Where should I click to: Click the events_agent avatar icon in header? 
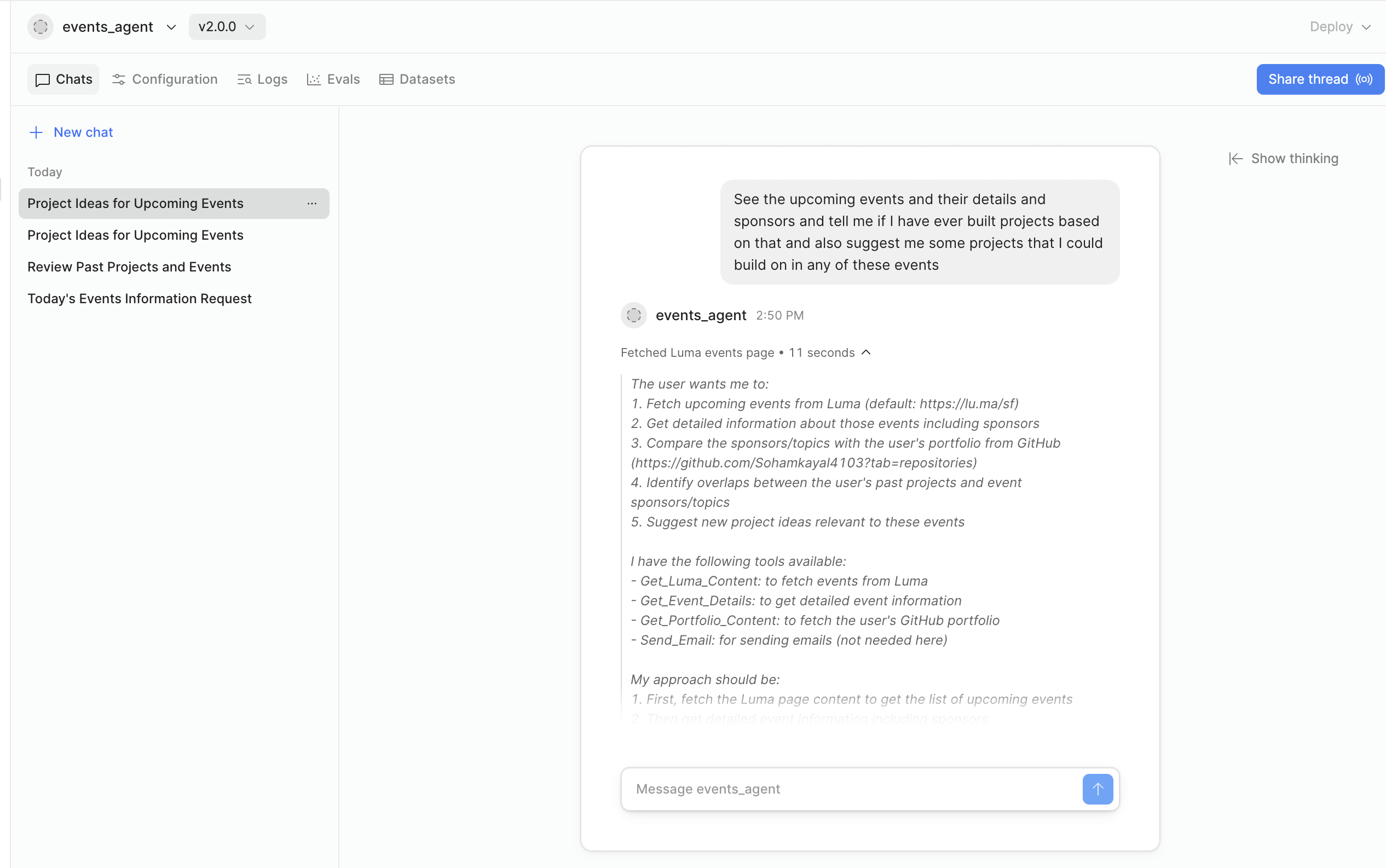tap(40, 26)
